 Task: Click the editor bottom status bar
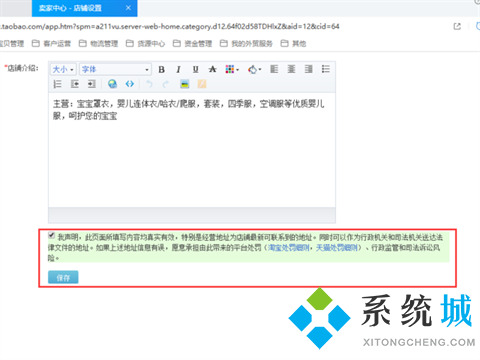pos(192,215)
